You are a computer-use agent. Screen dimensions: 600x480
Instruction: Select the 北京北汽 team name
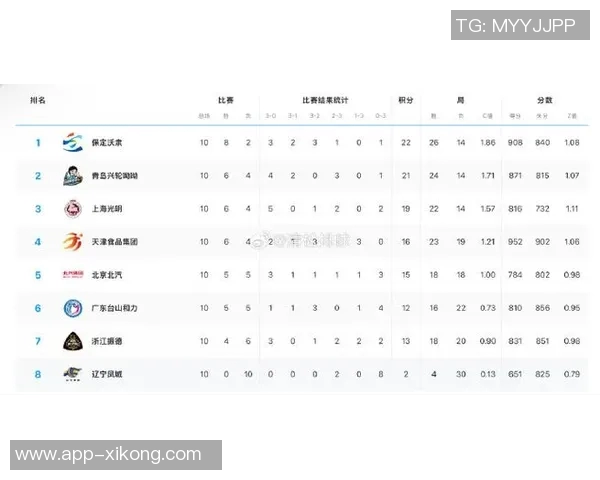pos(107,274)
